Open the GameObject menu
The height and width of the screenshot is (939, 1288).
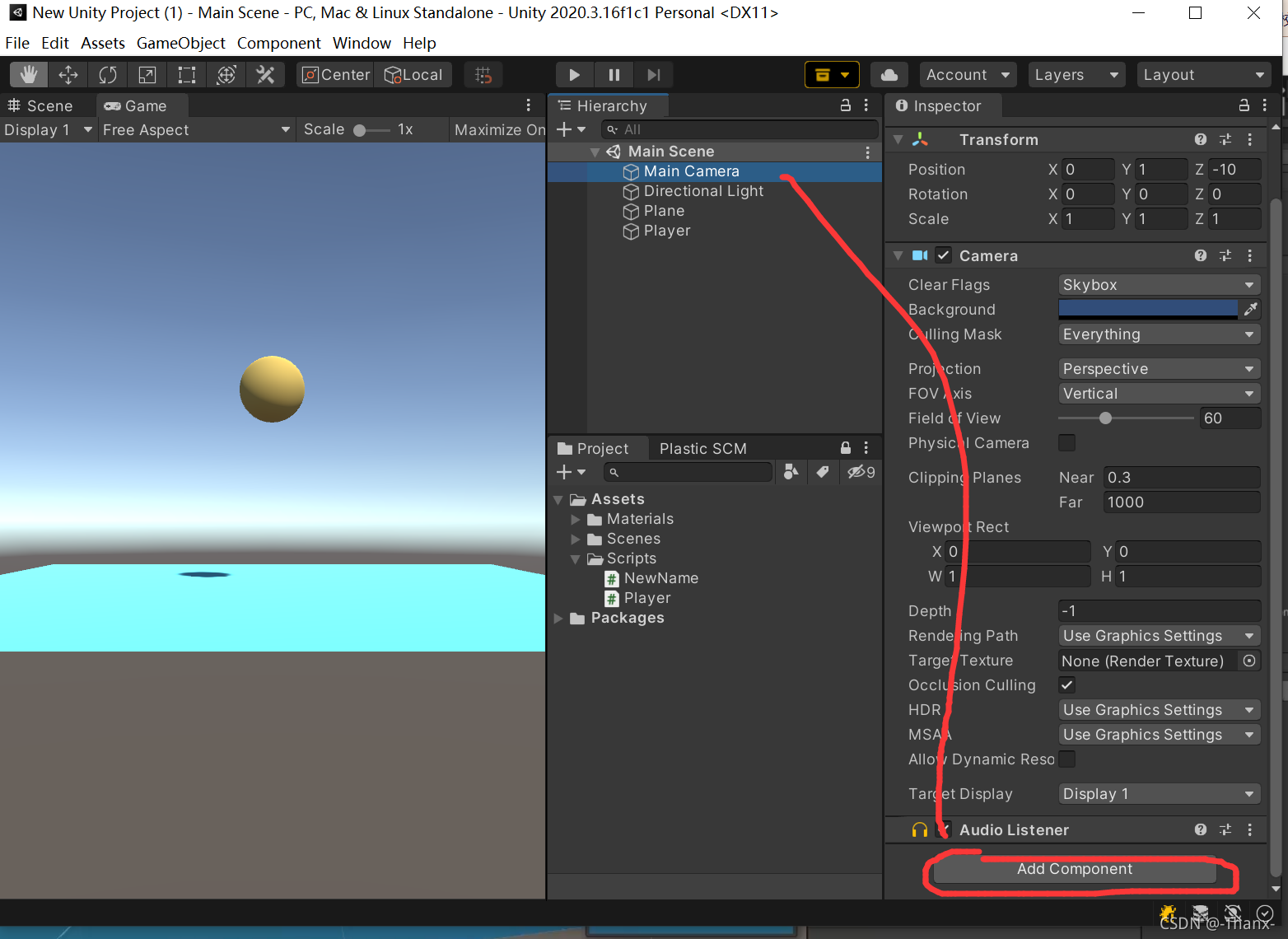(x=181, y=43)
